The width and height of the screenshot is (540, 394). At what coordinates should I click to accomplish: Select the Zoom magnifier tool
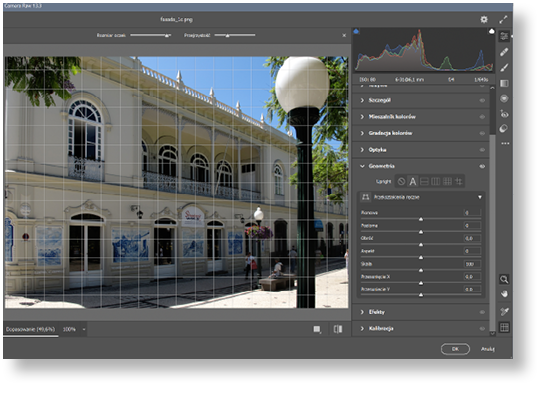point(504,279)
